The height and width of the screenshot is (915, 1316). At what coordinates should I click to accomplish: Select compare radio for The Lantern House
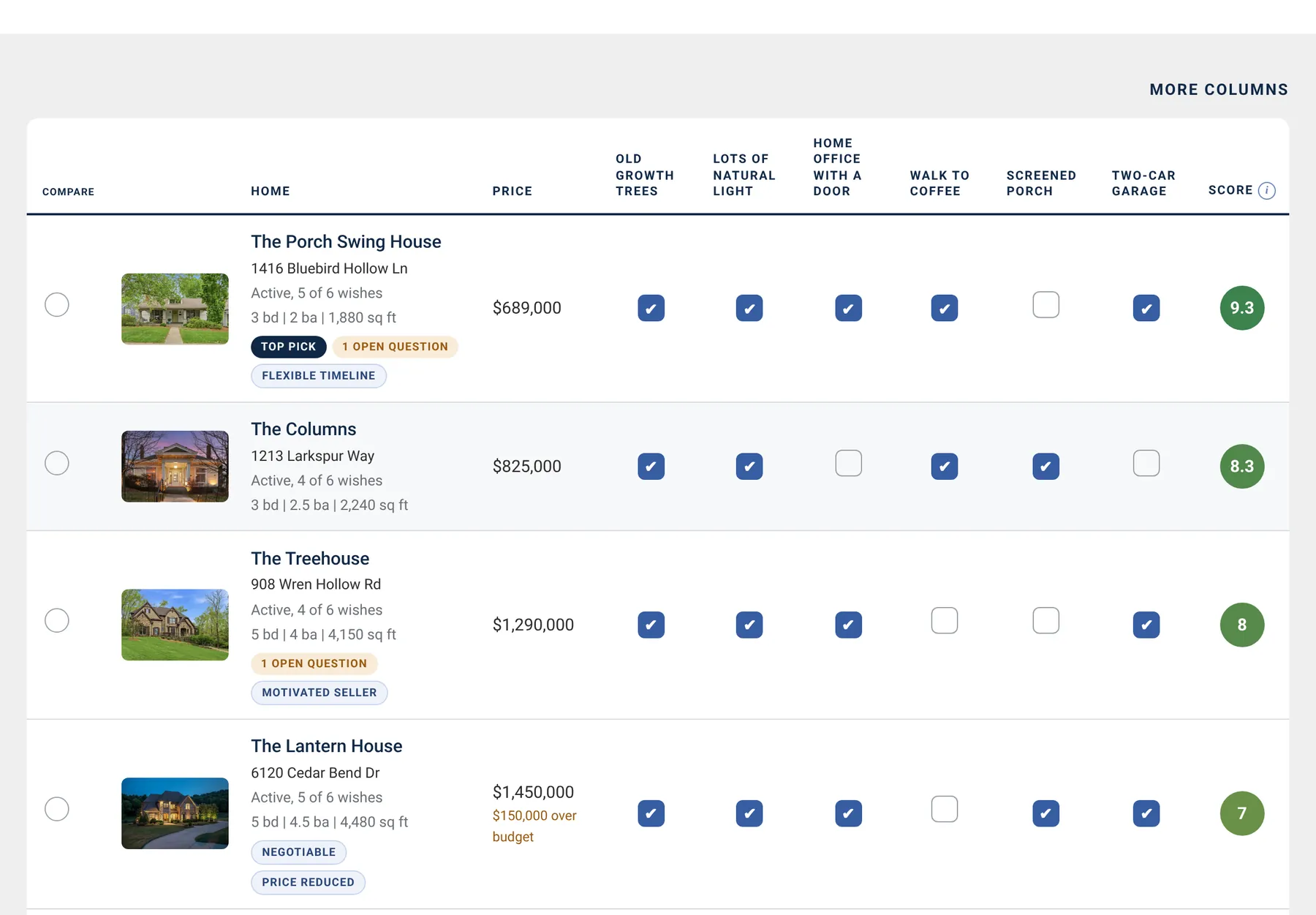tap(57, 809)
